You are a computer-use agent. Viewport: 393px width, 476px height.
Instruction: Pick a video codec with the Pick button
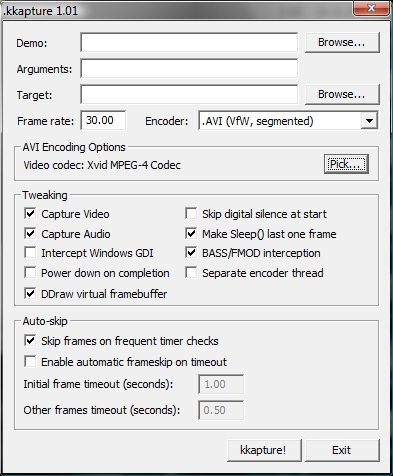346,164
